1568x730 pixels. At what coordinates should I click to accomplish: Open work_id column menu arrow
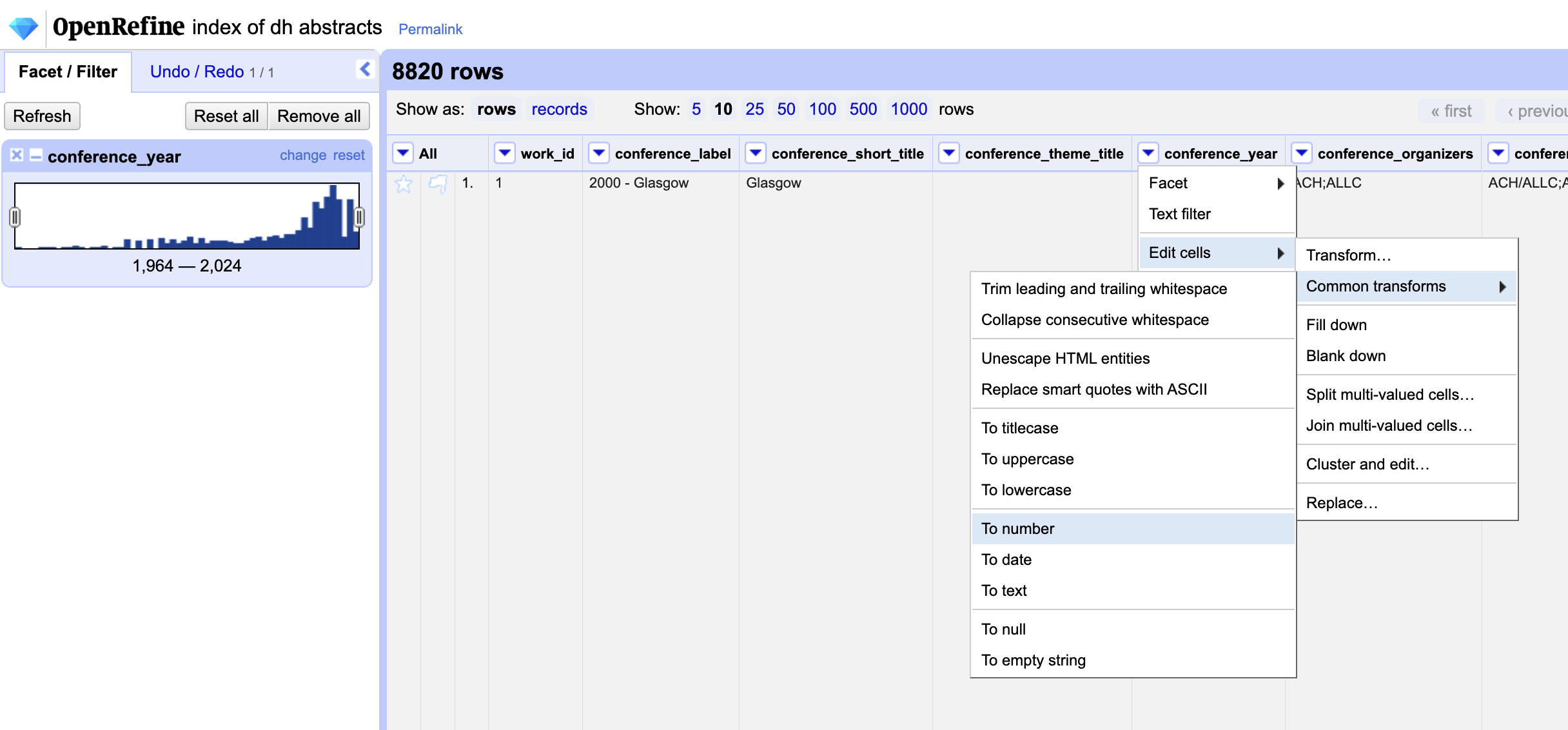[504, 153]
